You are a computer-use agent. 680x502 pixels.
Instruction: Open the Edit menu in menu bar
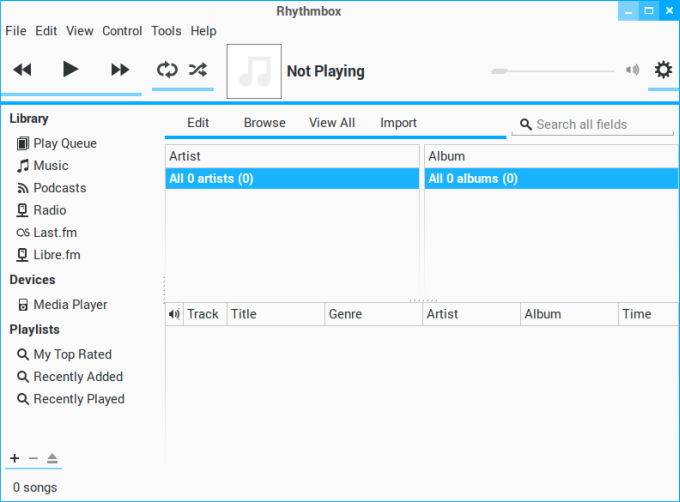(x=46, y=31)
